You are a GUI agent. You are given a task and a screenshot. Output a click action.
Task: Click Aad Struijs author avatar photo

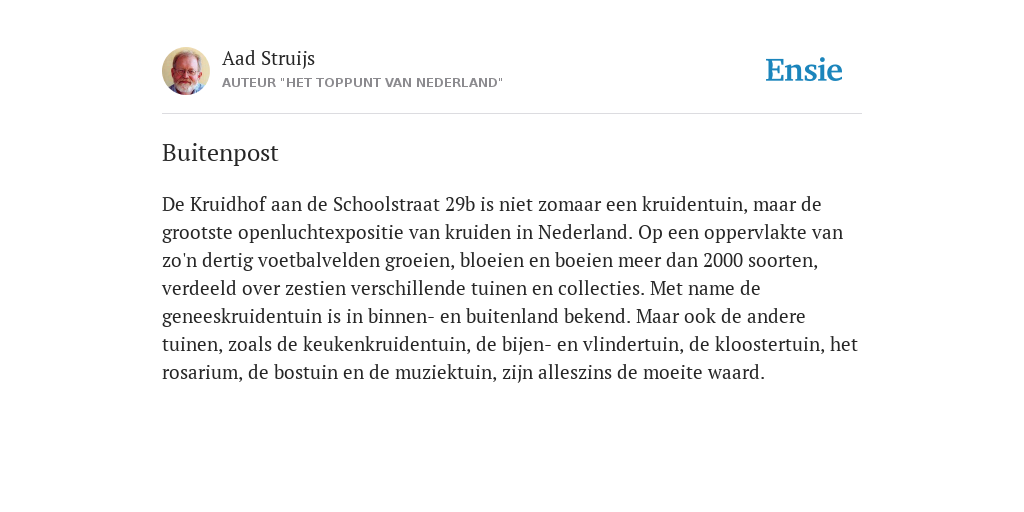pos(186,71)
